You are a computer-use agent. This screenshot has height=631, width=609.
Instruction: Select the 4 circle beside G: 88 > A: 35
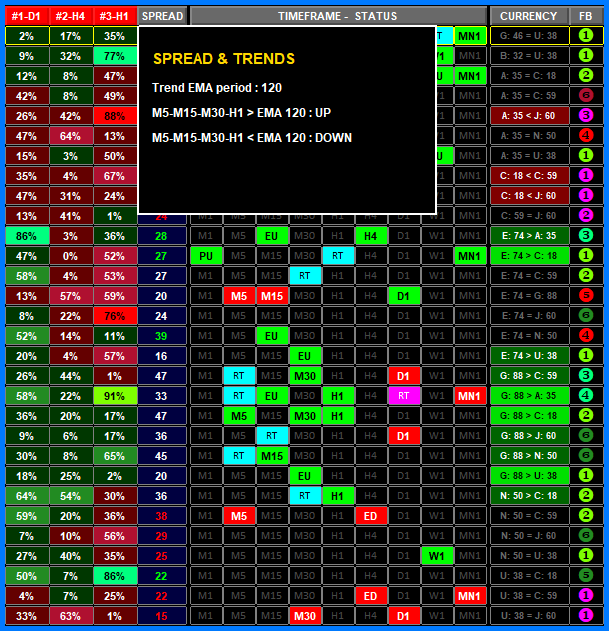click(x=586, y=395)
